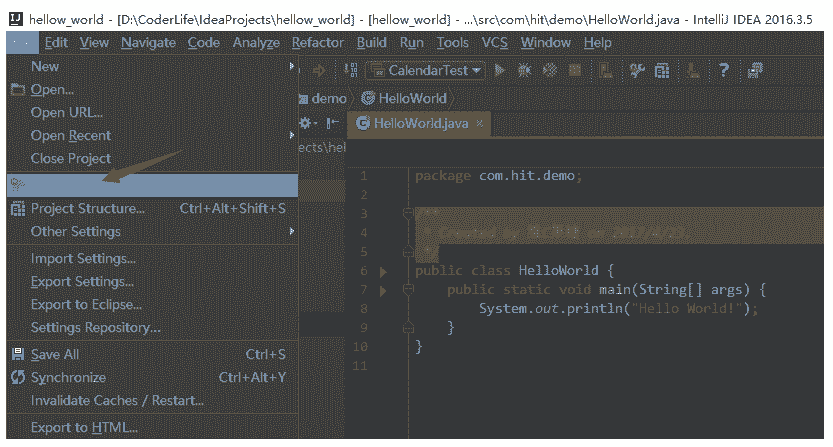
Task: Choose Open... from the File menu
Action: coord(152,89)
